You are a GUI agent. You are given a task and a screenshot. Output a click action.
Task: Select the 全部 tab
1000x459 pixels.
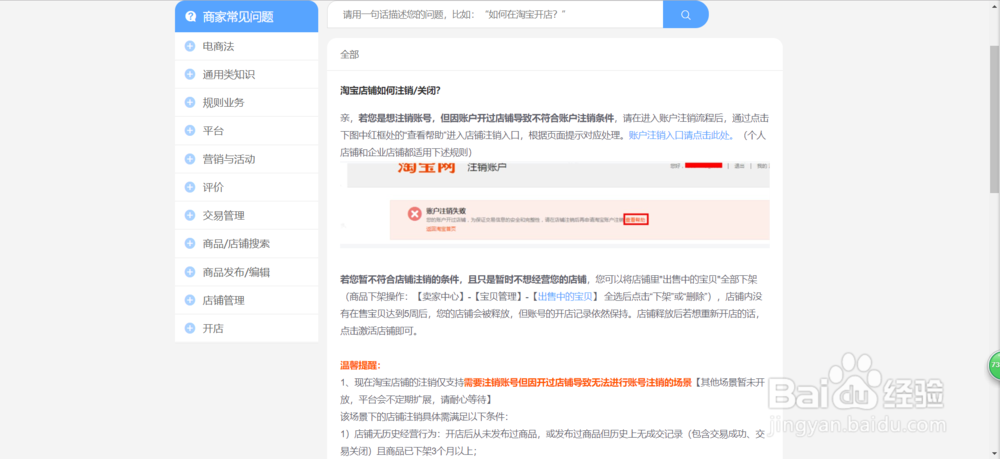[x=349, y=55]
